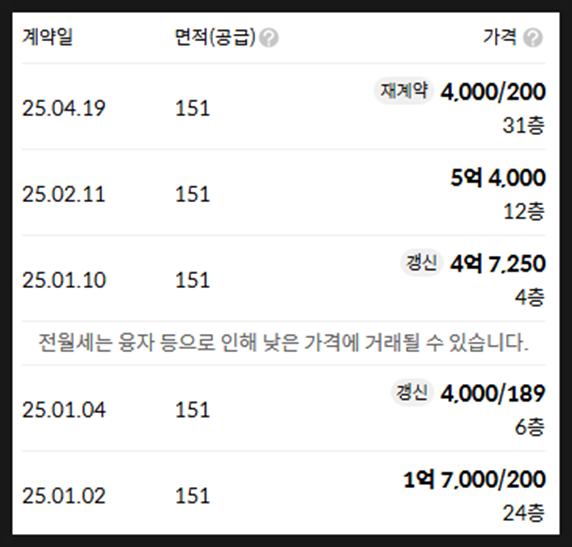Click the help icon beside 면적(공급)
The height and width of the screenshot is (547, 572).
[269, 38]
